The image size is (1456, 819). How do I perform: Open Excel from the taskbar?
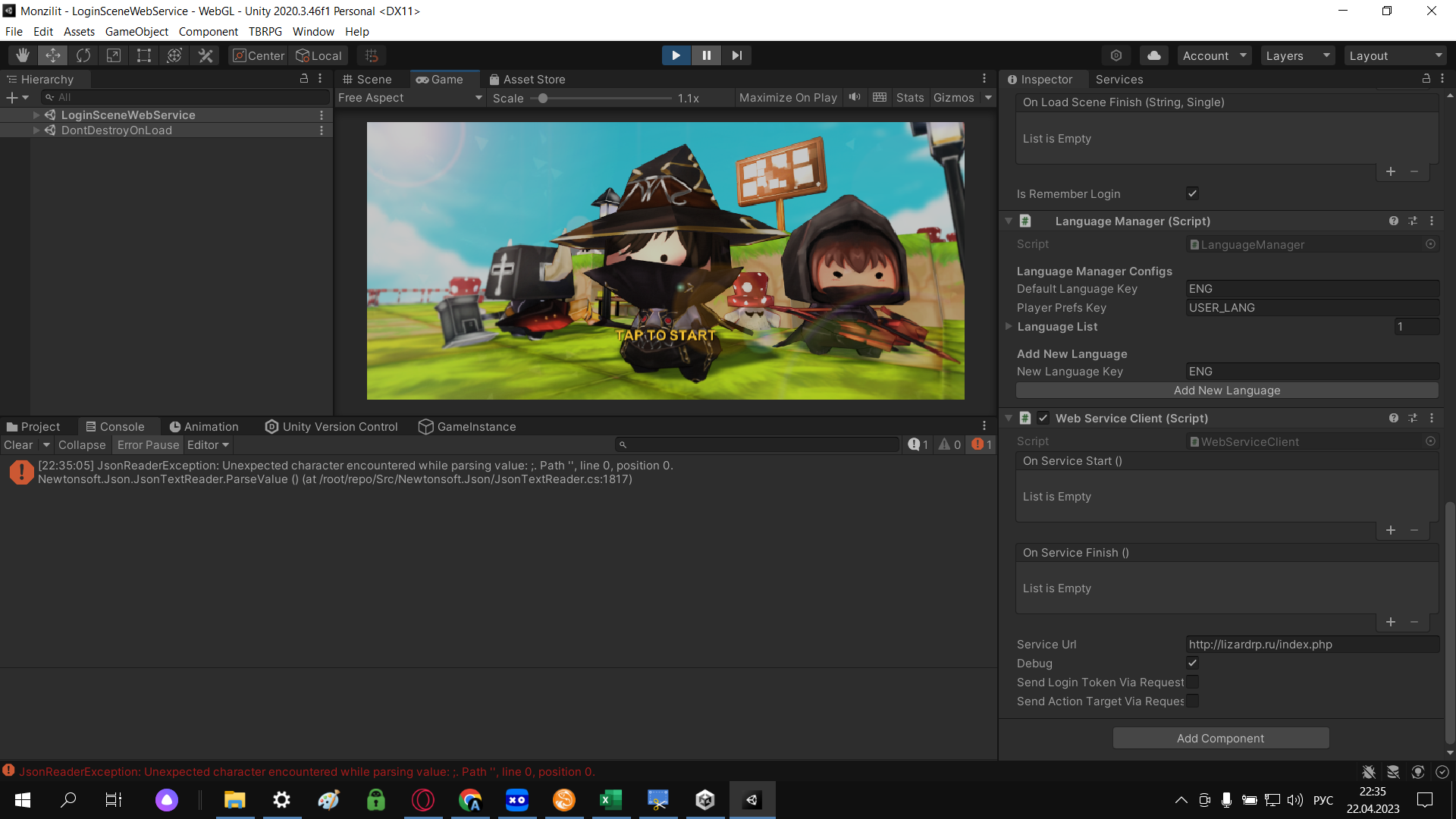[610, 799]
